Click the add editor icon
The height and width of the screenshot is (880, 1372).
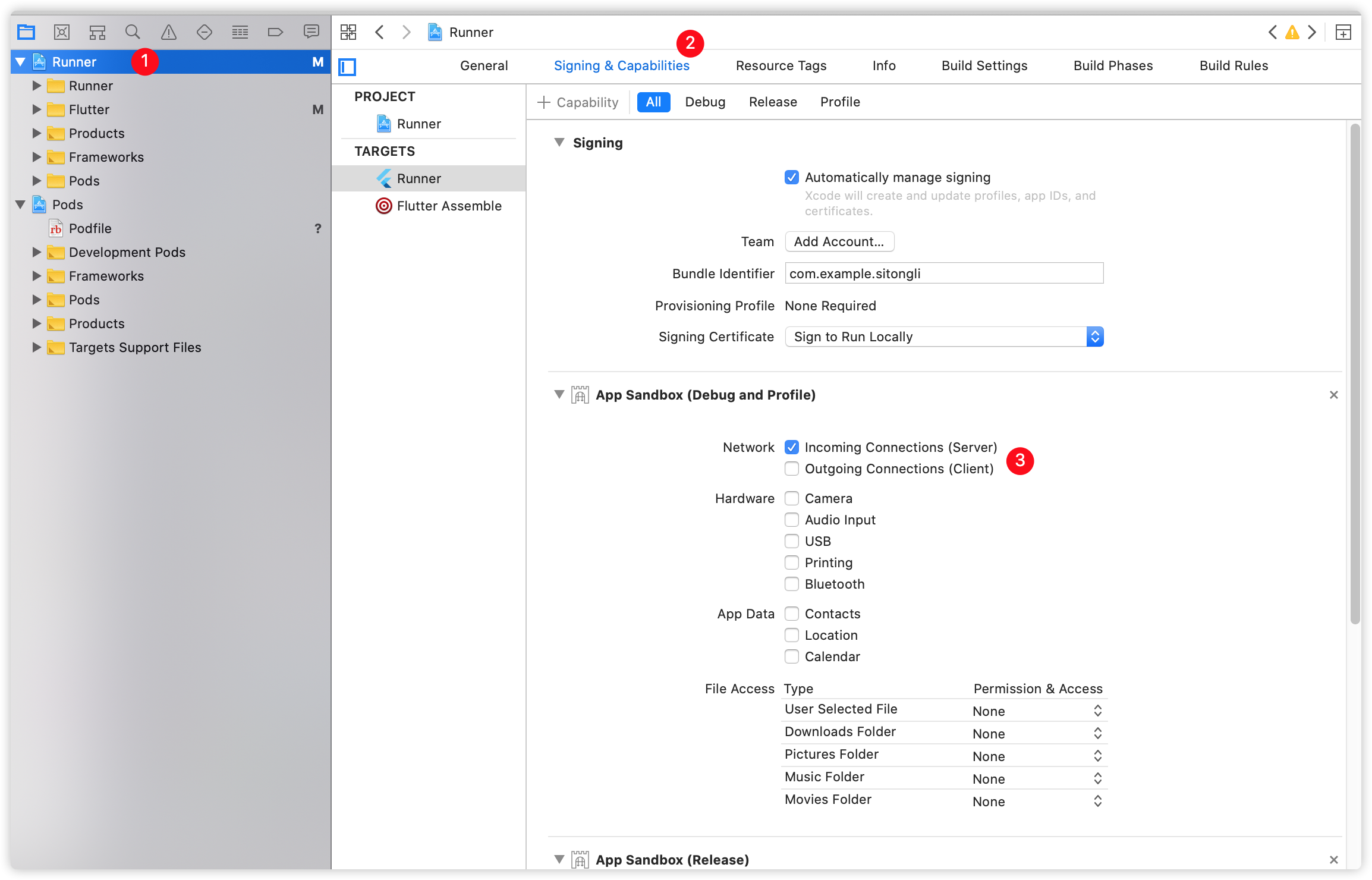(x=1343, y=32)
